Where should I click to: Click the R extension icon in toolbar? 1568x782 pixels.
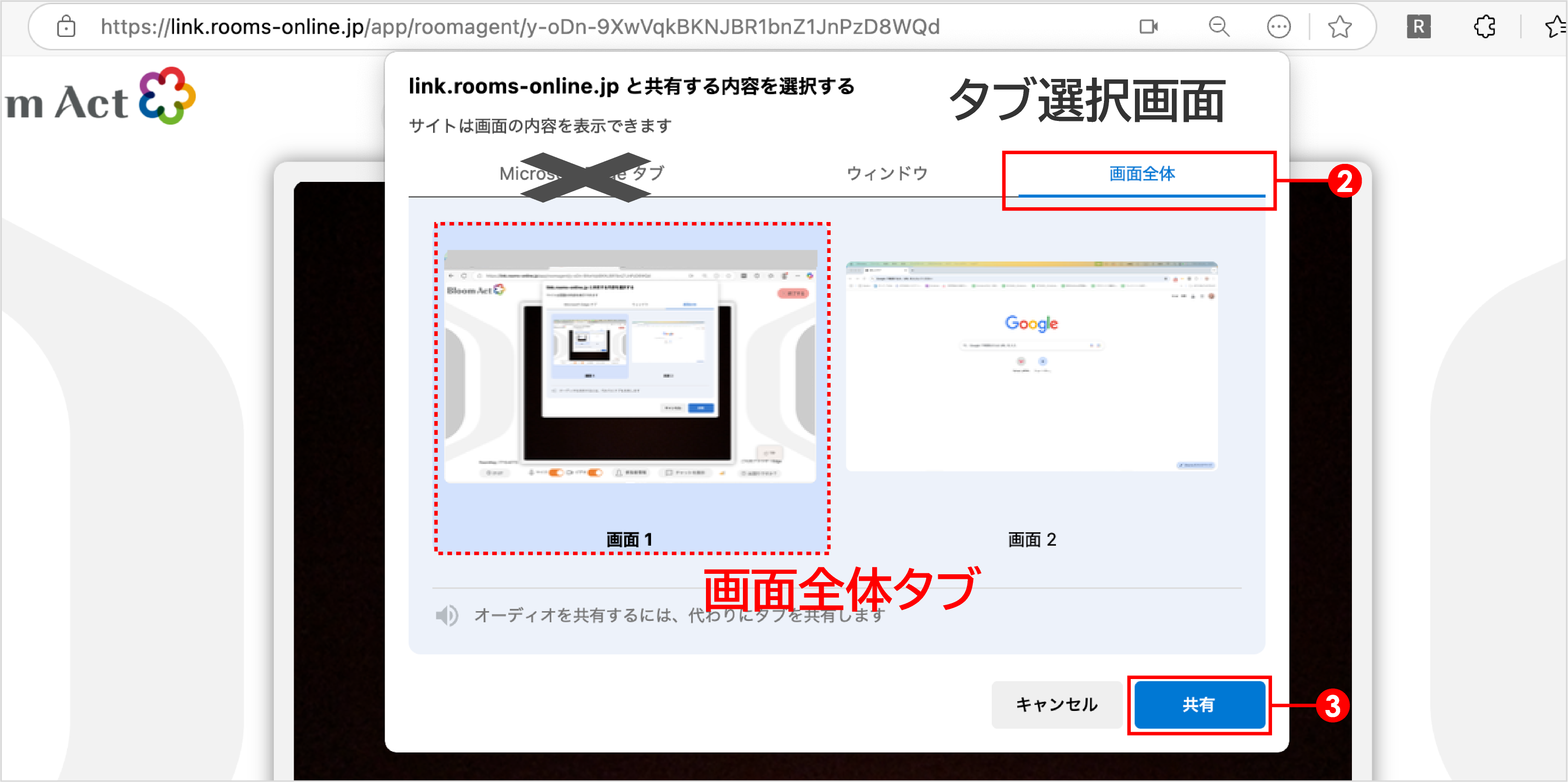coord(1419,27)
